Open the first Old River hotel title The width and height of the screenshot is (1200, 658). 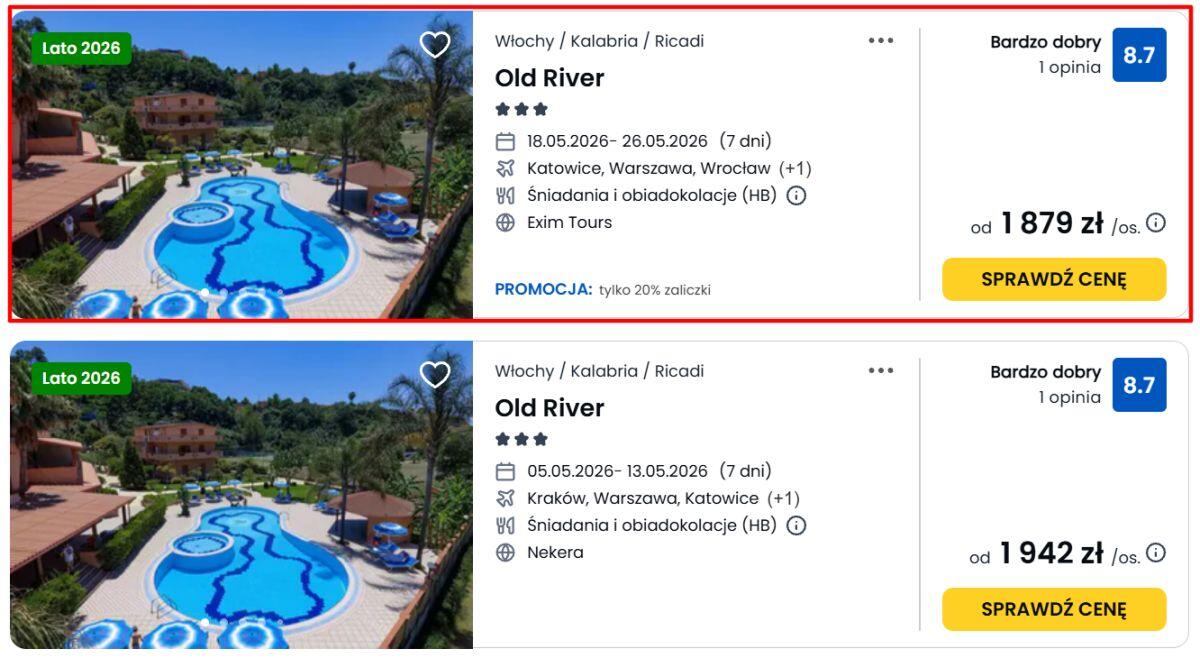pyautogui.click(x=550, y=78)
